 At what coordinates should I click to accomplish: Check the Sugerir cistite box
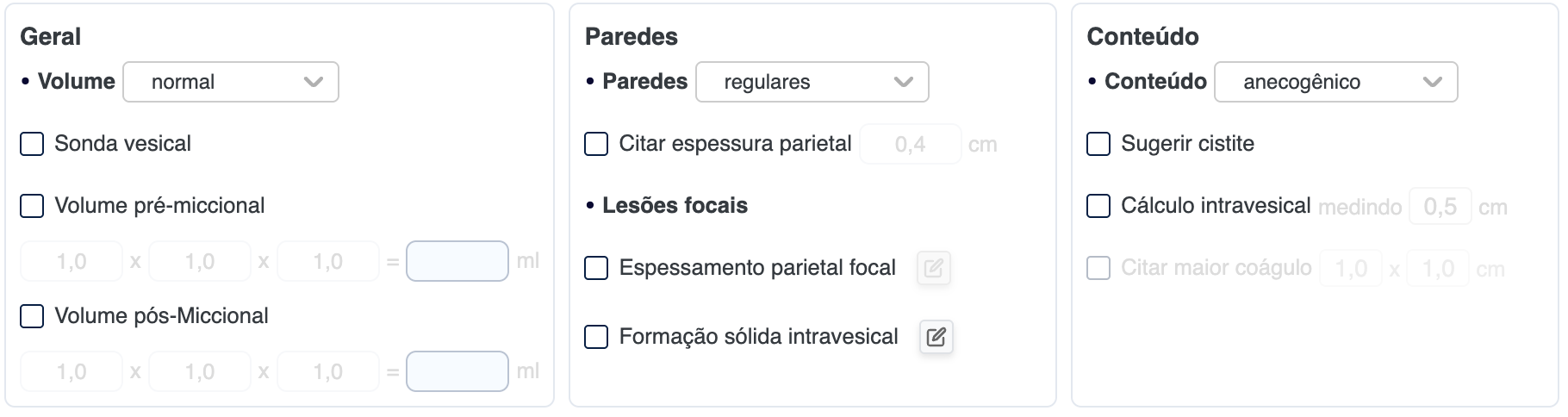pos(1098,144)
